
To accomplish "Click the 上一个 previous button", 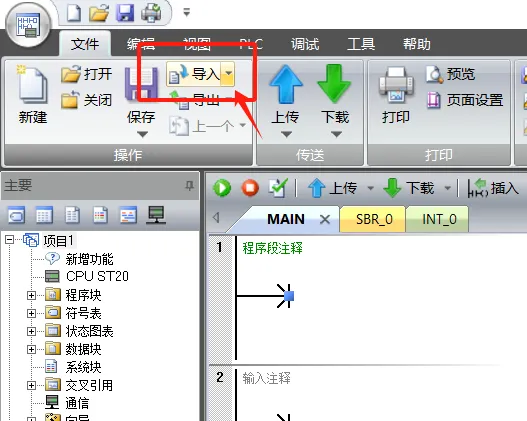I will [x=207, y=126].
